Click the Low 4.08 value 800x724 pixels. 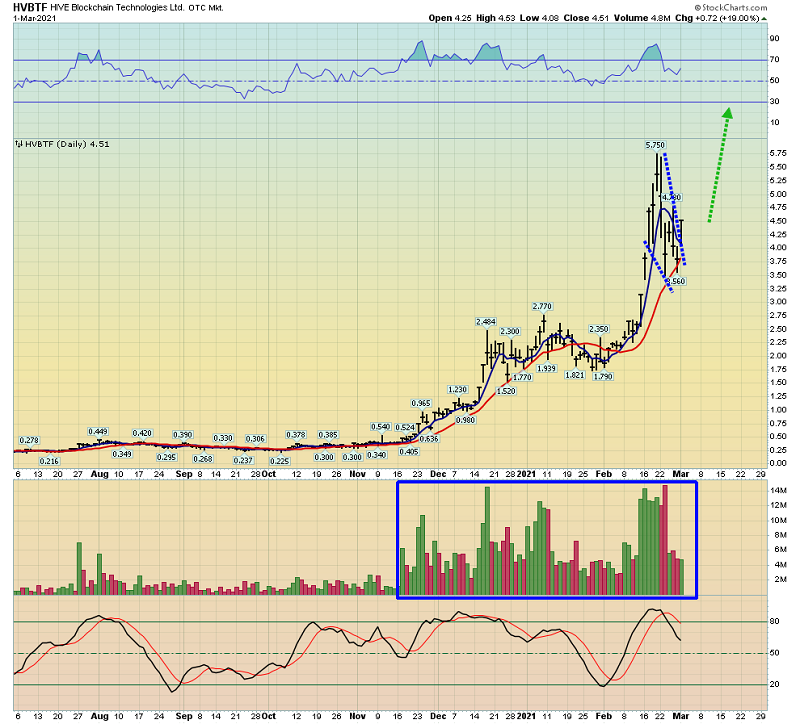[539, 18]
